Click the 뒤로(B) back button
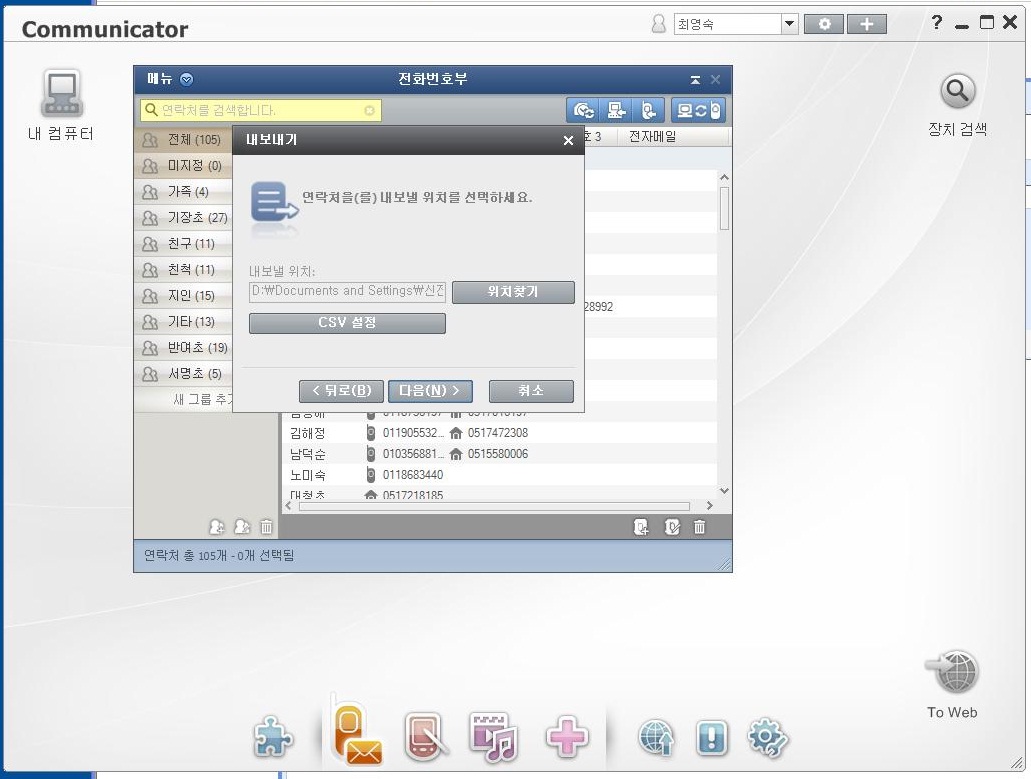The width and height of the screenshot is (1031, 779). (341, 391)
